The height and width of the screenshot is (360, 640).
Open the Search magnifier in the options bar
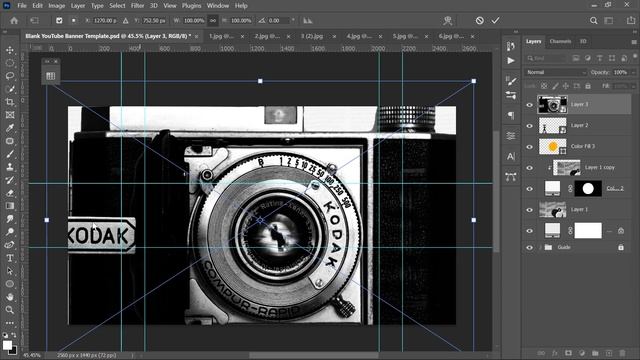pyautogui.click(x=593, y=20)
